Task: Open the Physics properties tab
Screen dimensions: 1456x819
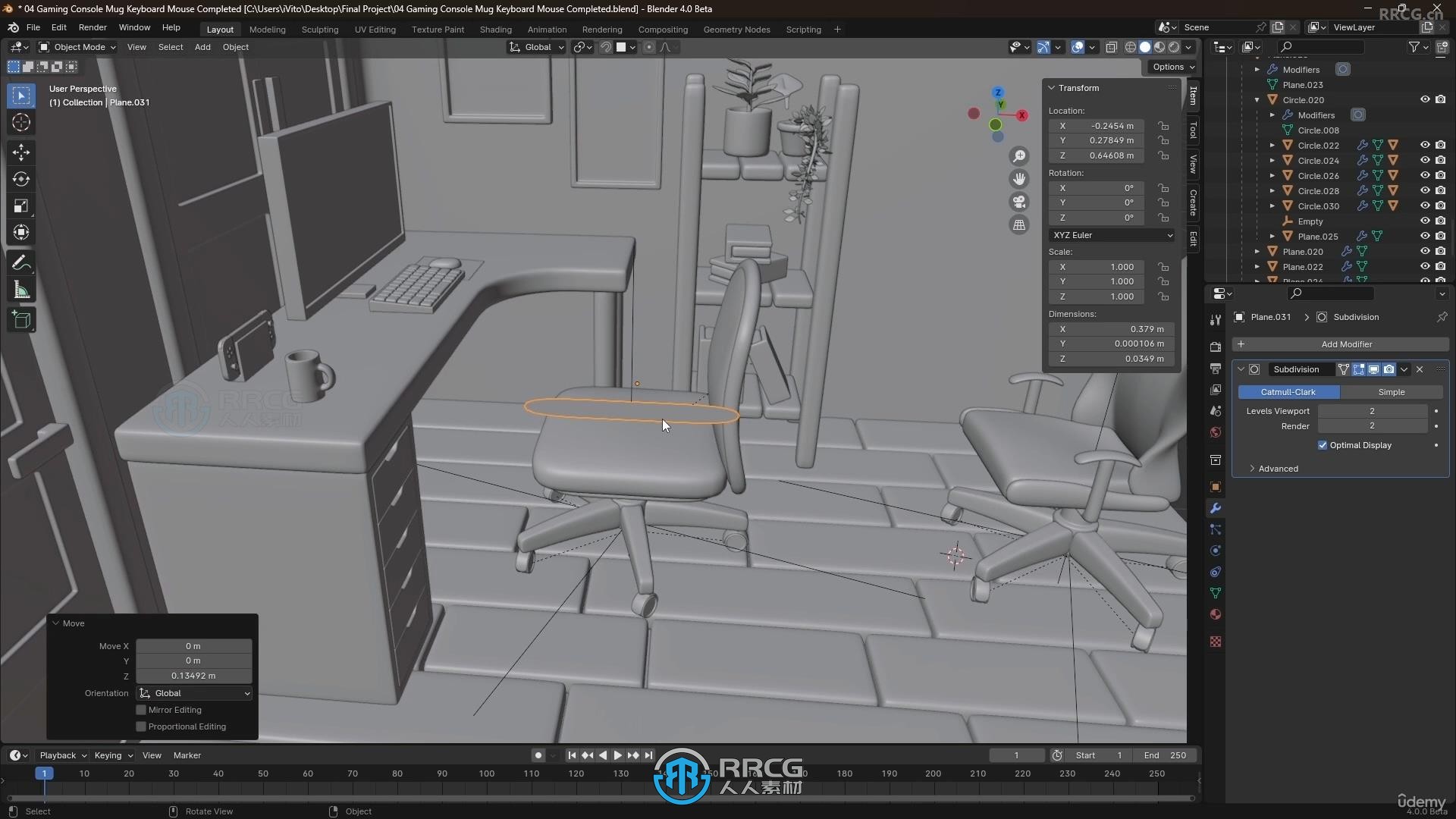Action: point(1216,551)
